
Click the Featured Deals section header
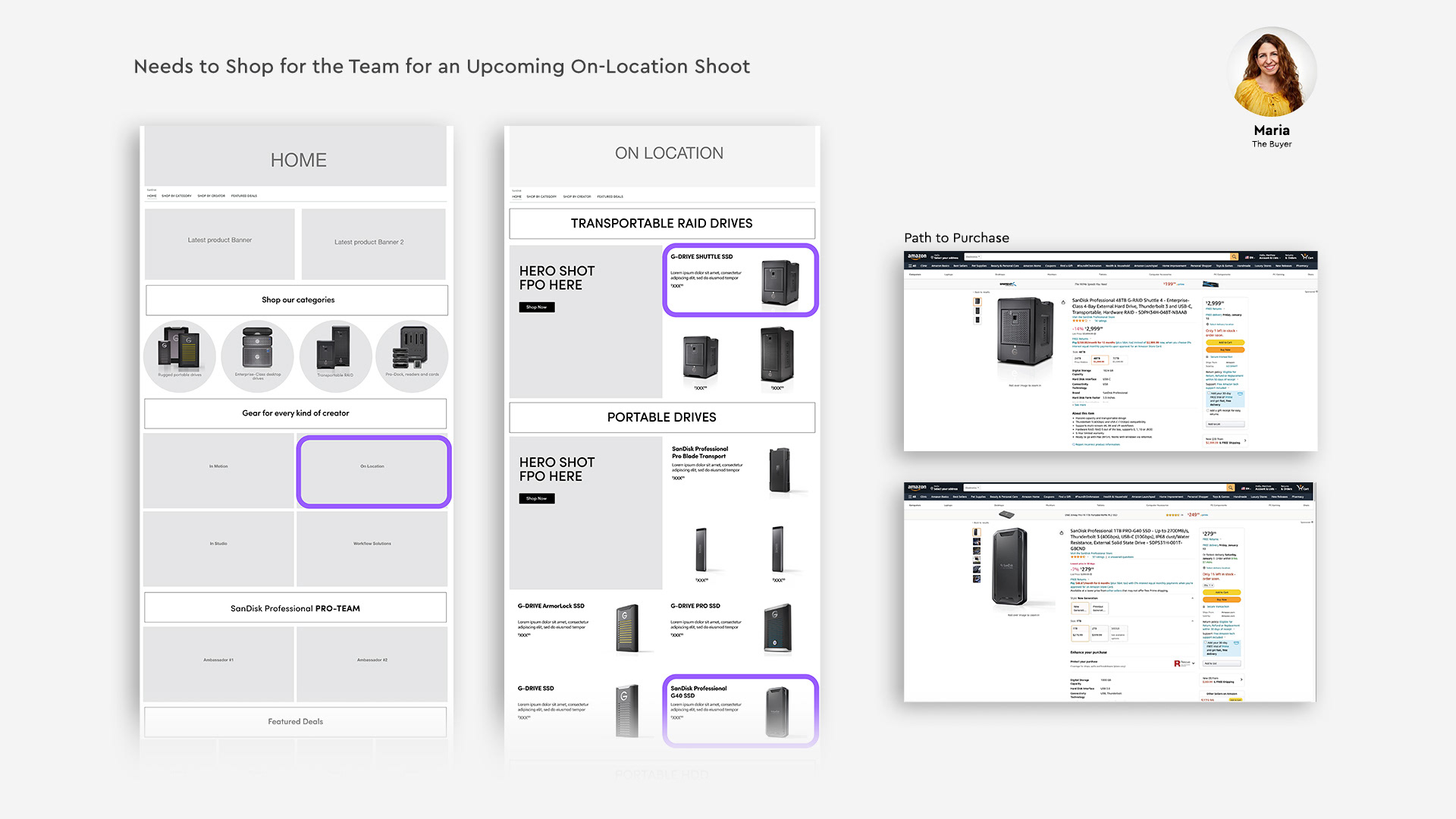296,722
